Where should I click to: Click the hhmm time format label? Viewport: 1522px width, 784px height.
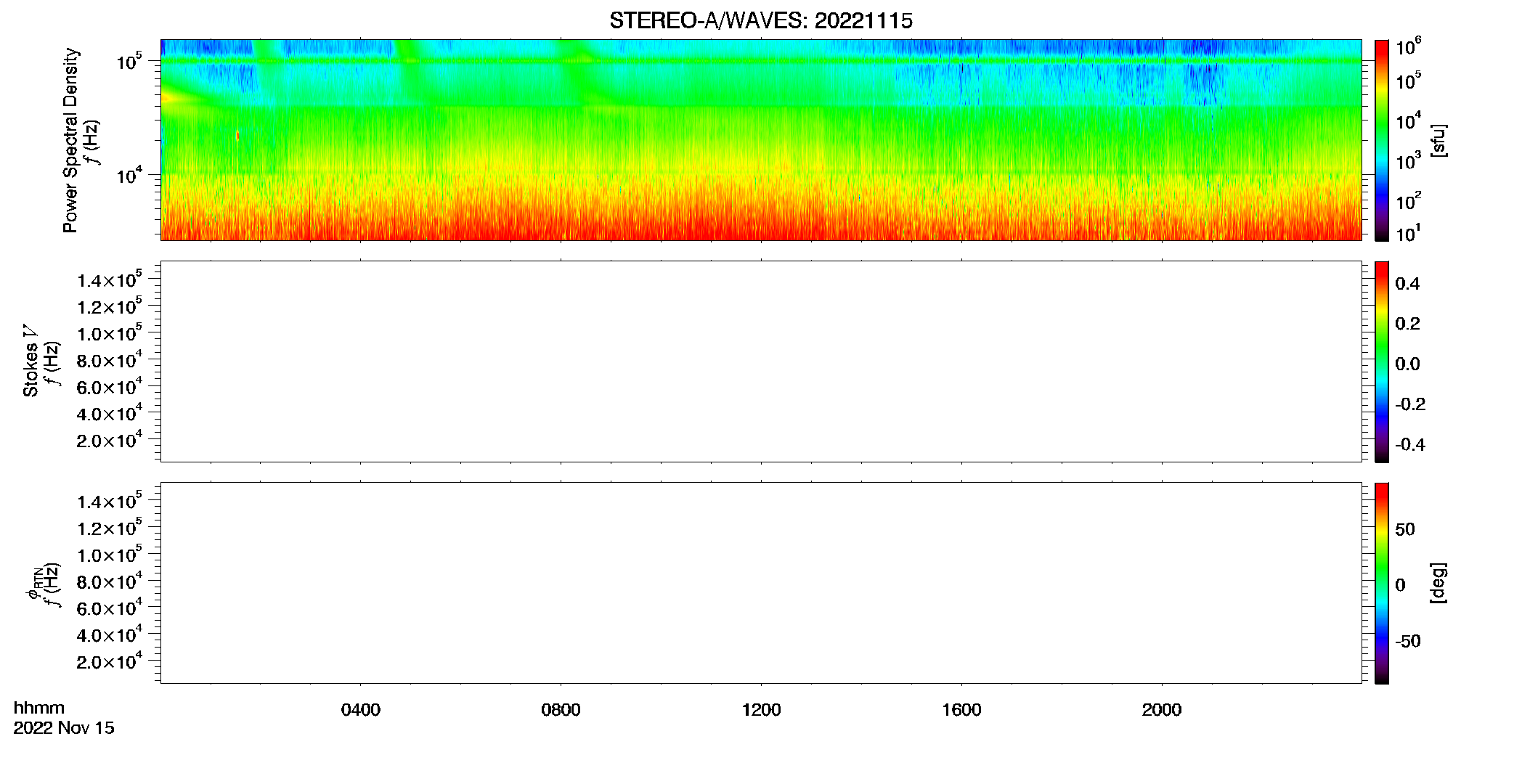tap(39, 708)
